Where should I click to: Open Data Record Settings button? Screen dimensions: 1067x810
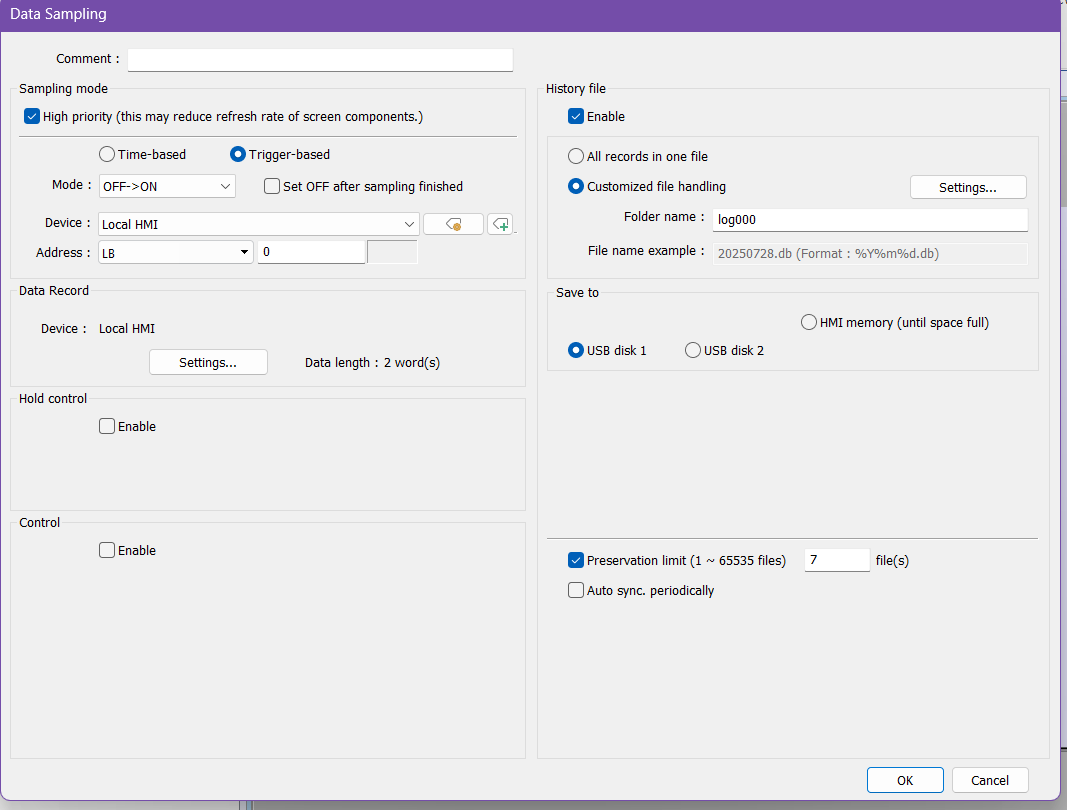[208, 362]
